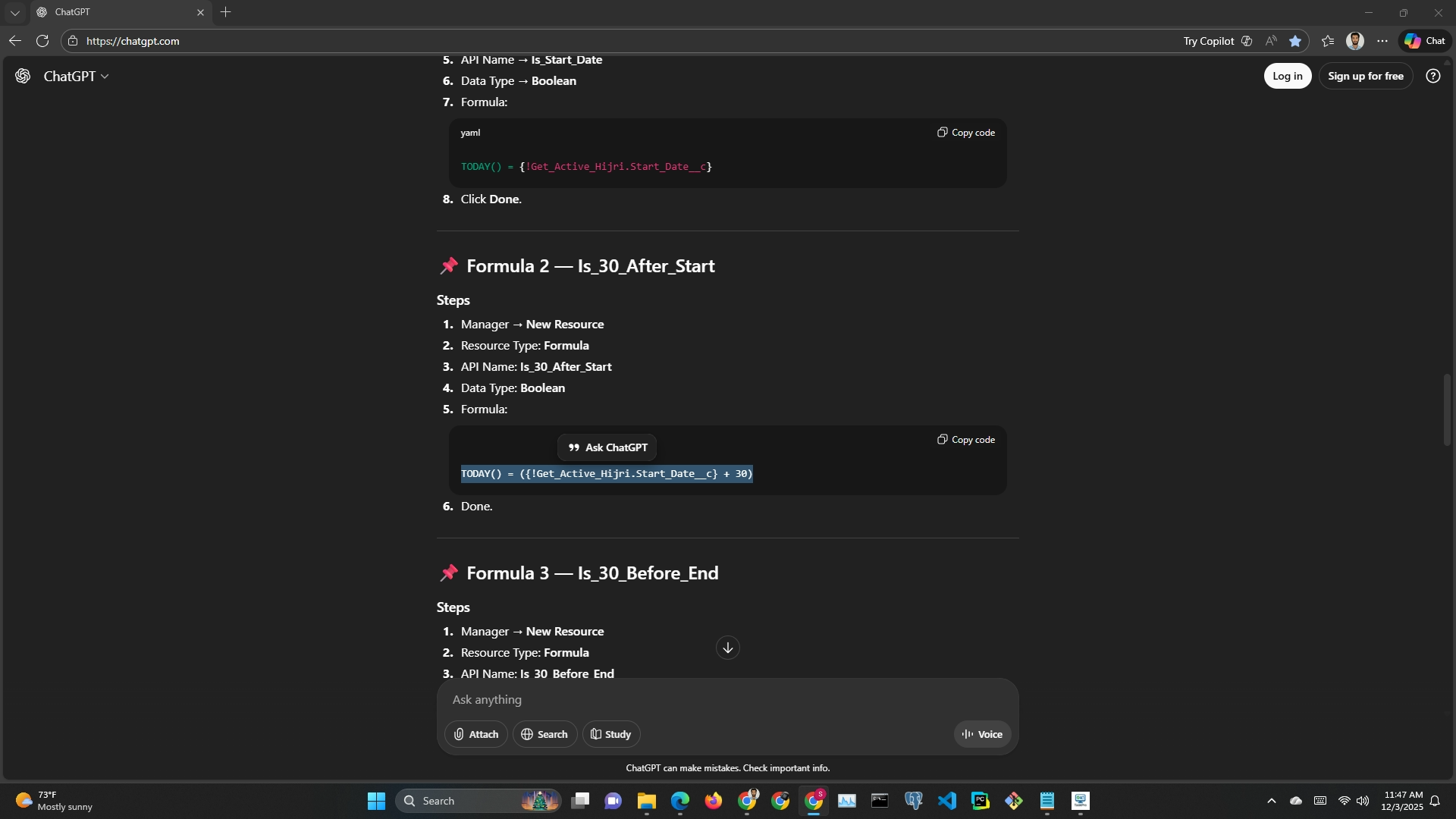Screen dimensions: 1456x819
Task: Toggle Search mode in prompt box
Action: pos(544,734)
